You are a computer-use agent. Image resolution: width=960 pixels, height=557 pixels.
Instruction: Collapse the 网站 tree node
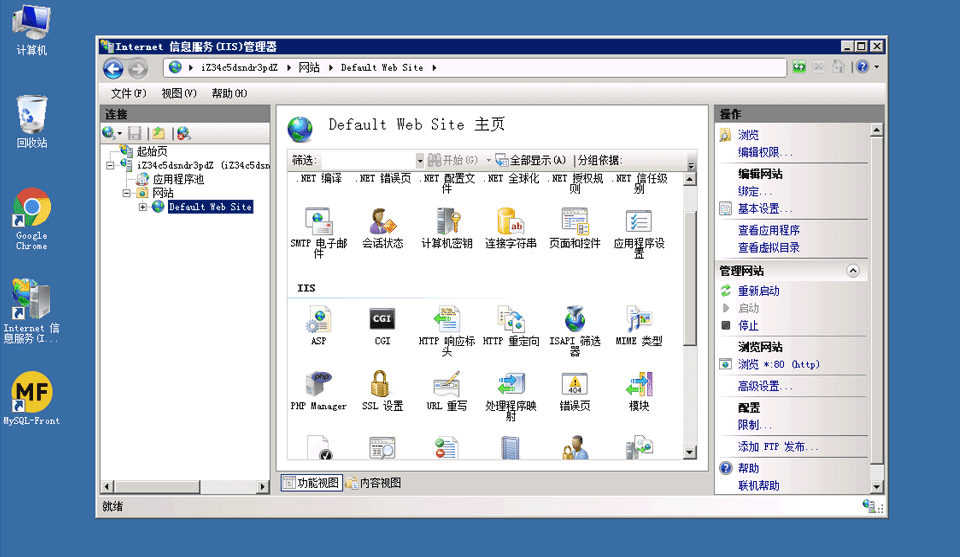coord(127,193)
